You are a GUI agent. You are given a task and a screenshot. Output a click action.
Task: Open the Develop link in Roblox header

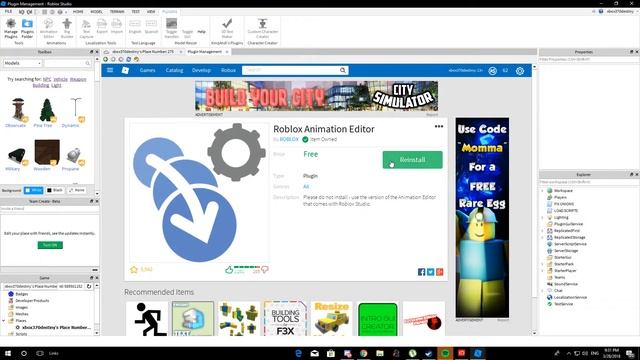(x=201, y=70)
